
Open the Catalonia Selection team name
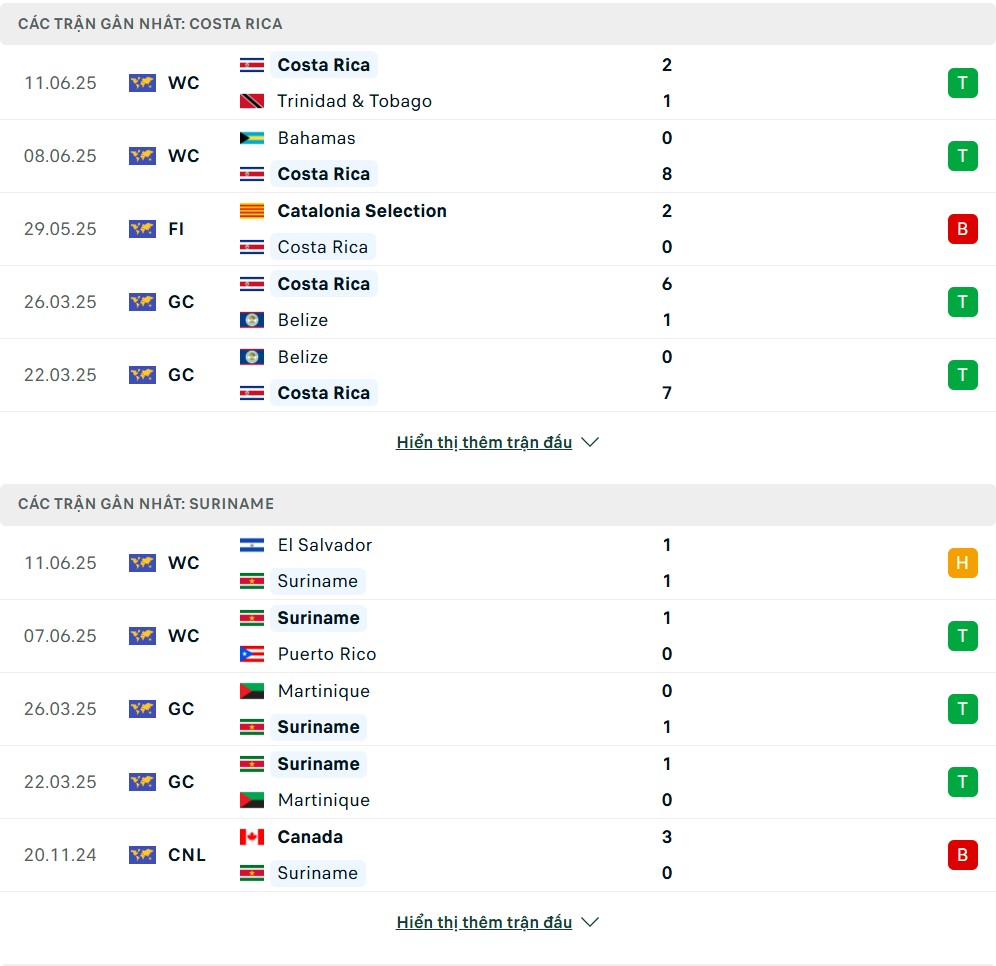362,211
